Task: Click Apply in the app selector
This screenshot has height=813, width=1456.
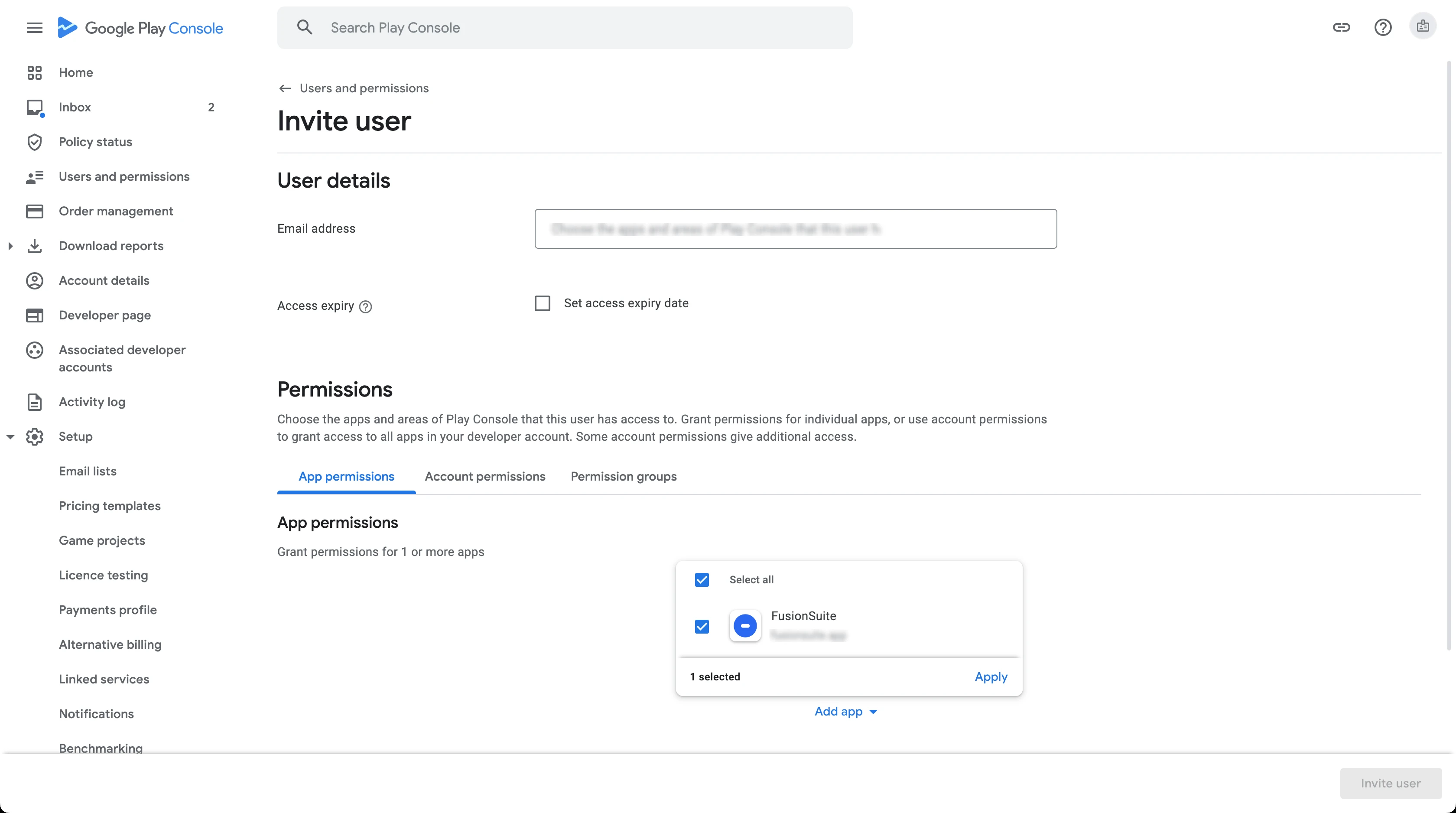Action: [991, 677]
